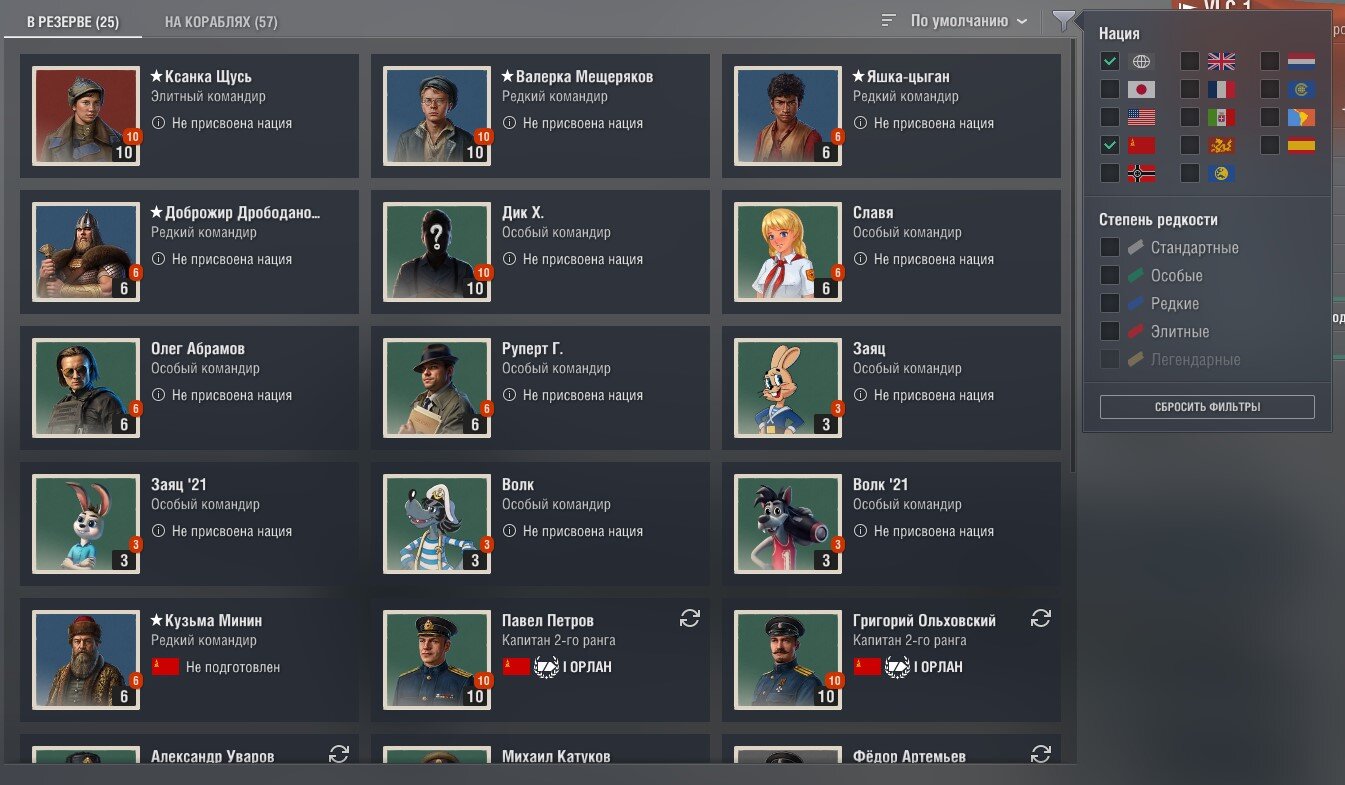Viewport: 1345px width, 785px height.
Task: Open the По умолчанию sorting dropdown
Action: 968,20
